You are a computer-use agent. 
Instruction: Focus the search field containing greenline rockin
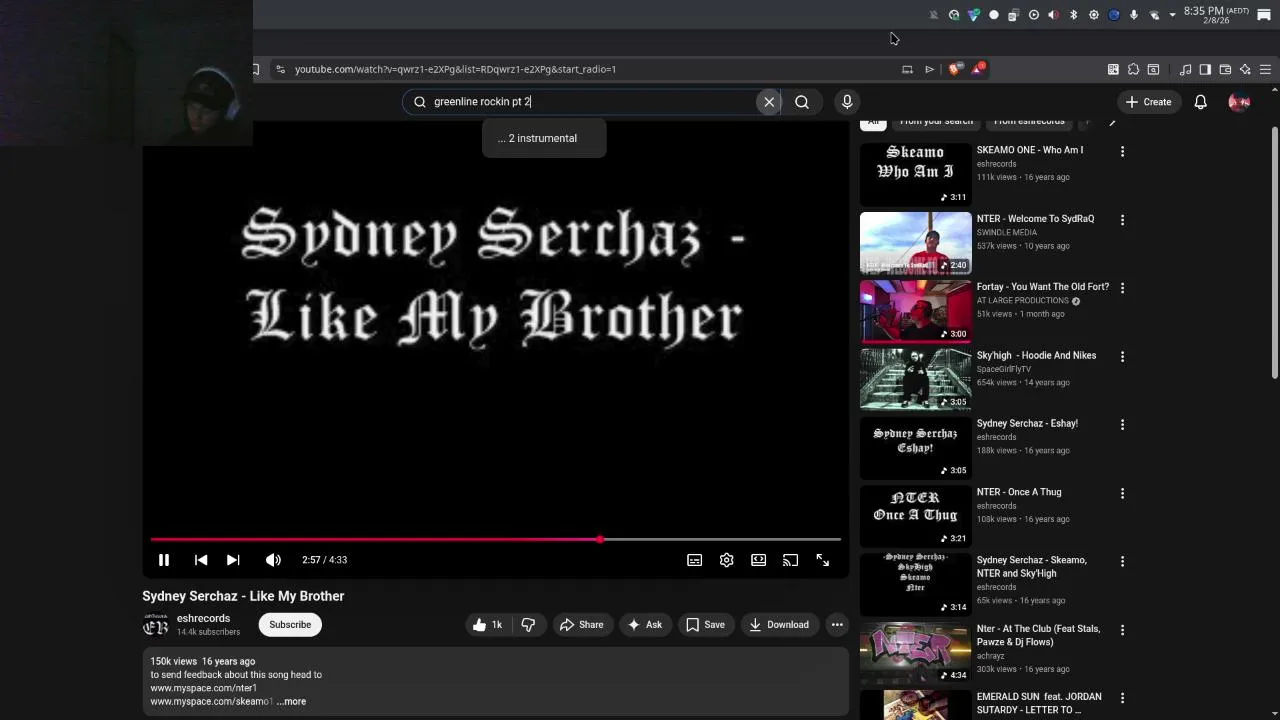point(590,102)
